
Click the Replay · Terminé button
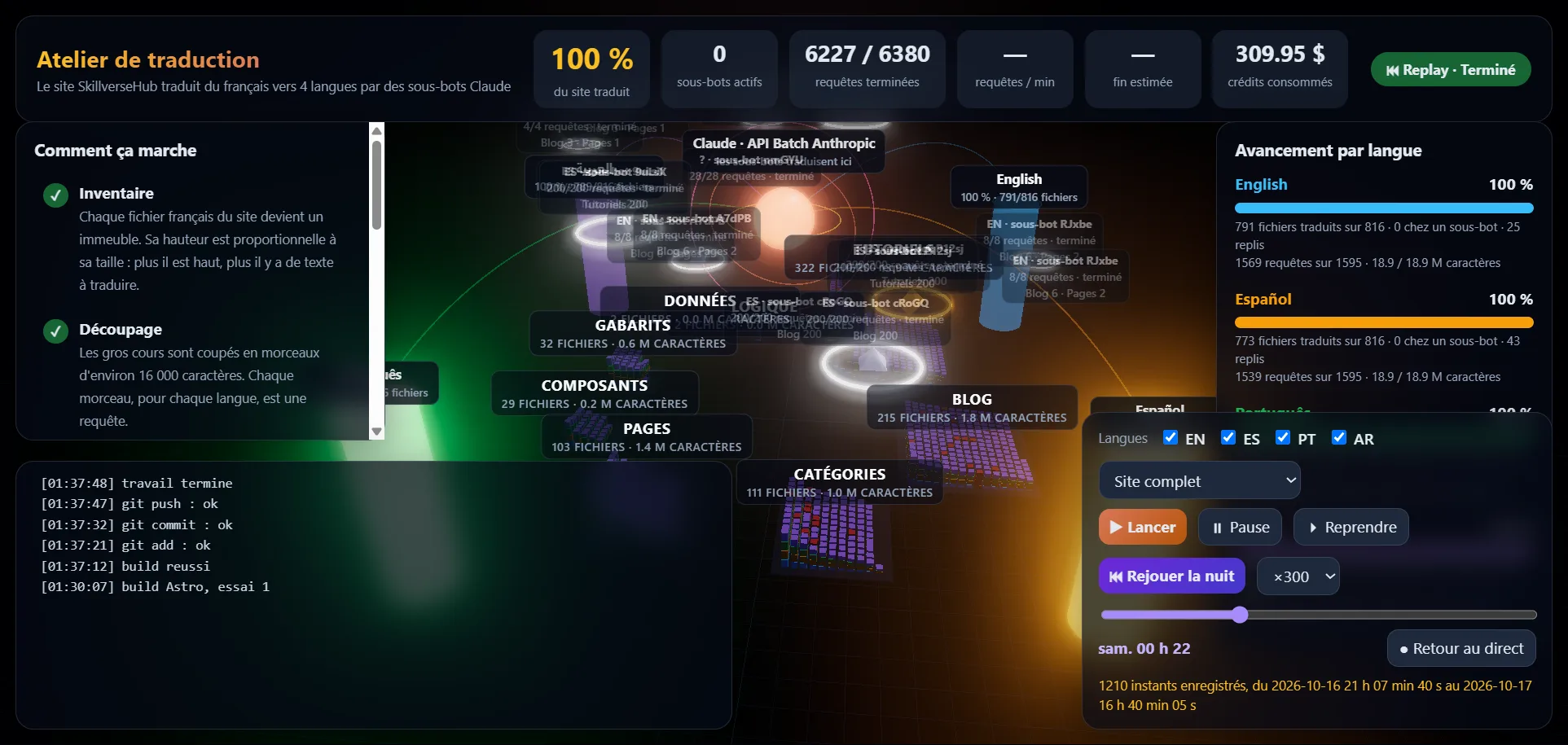coord(1451,70)
